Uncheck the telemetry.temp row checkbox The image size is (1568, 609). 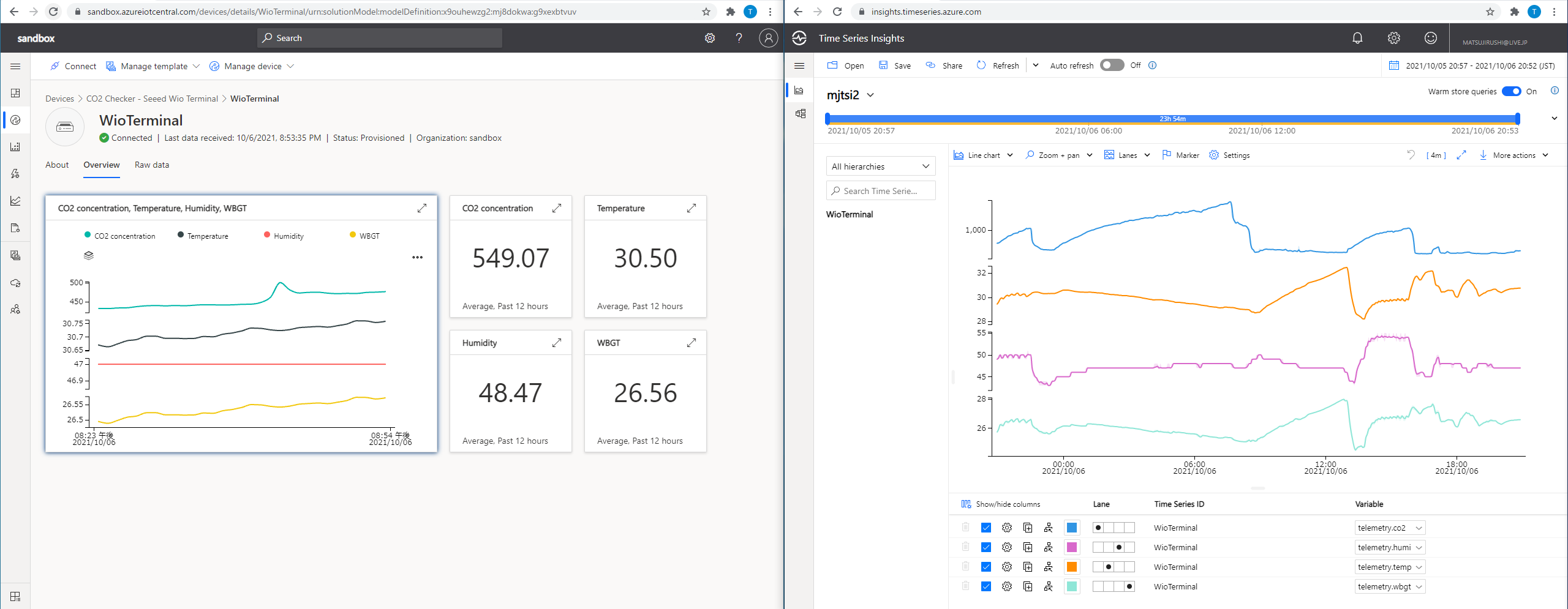point(986,567)
